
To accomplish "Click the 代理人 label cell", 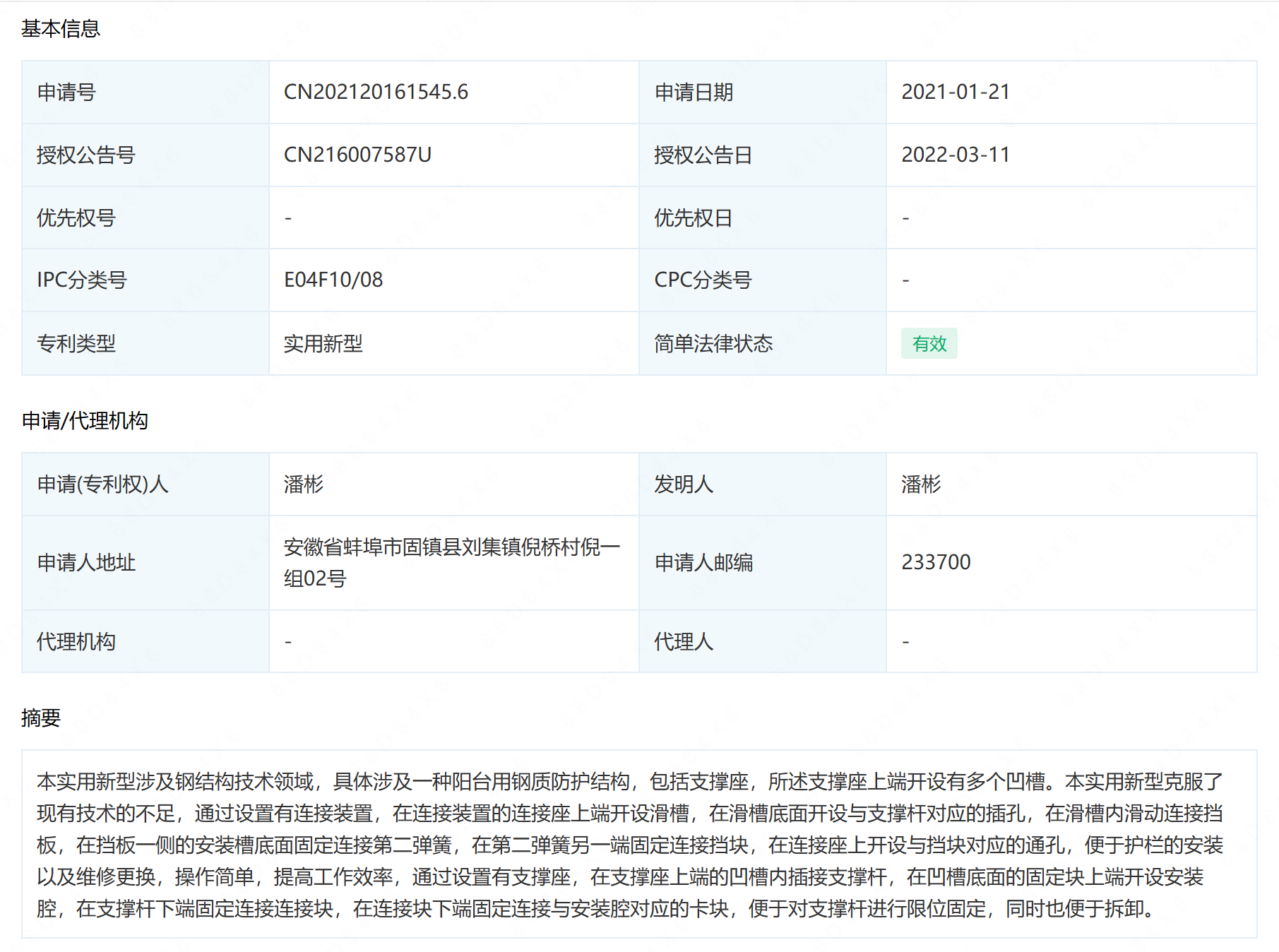I will (763, 641).
